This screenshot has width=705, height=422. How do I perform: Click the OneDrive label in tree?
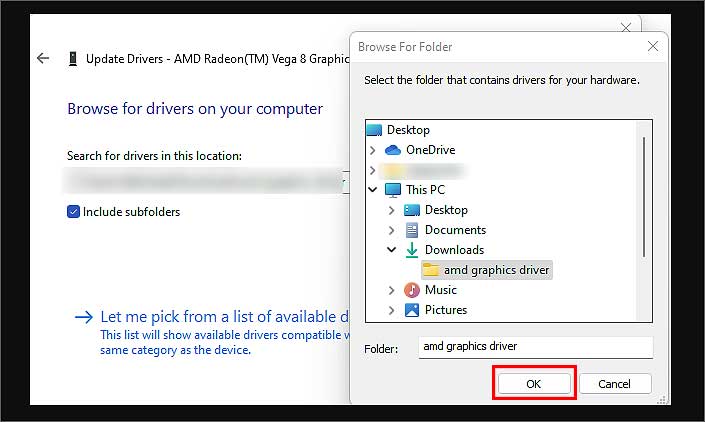pyautogui.click(x=431, y=150)
